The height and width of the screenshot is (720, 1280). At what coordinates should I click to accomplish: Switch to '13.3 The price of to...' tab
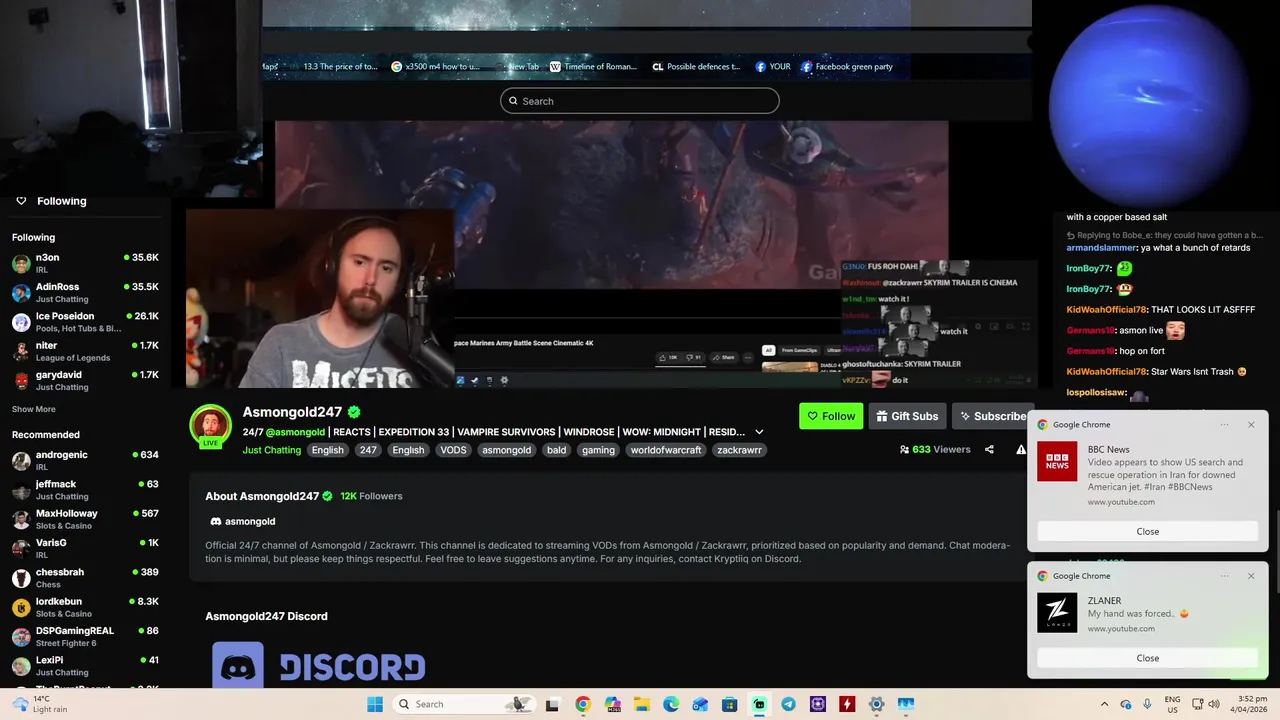coord(334,67)
